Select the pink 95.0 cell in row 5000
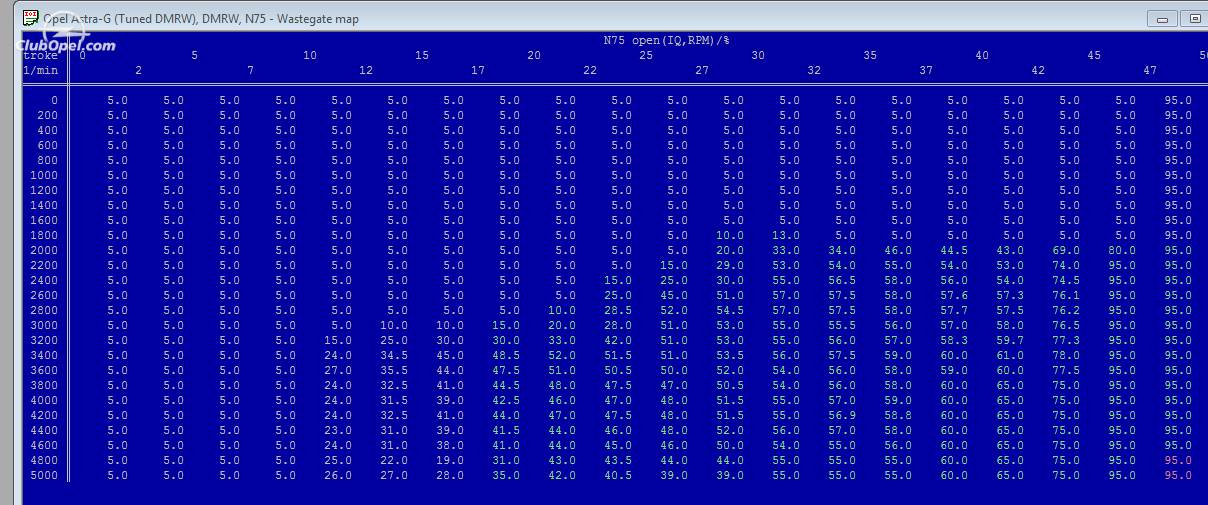This screenshot has width=1208, height=505. [1178, 476]
